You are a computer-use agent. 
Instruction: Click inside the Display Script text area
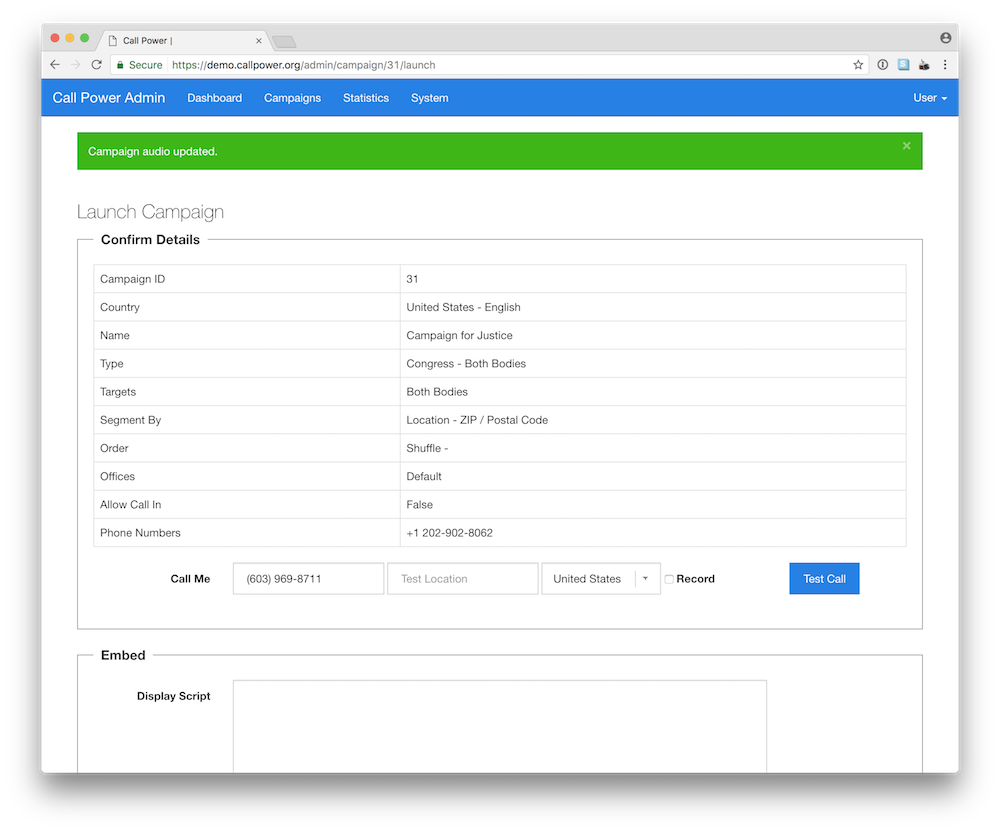point(499,727)
